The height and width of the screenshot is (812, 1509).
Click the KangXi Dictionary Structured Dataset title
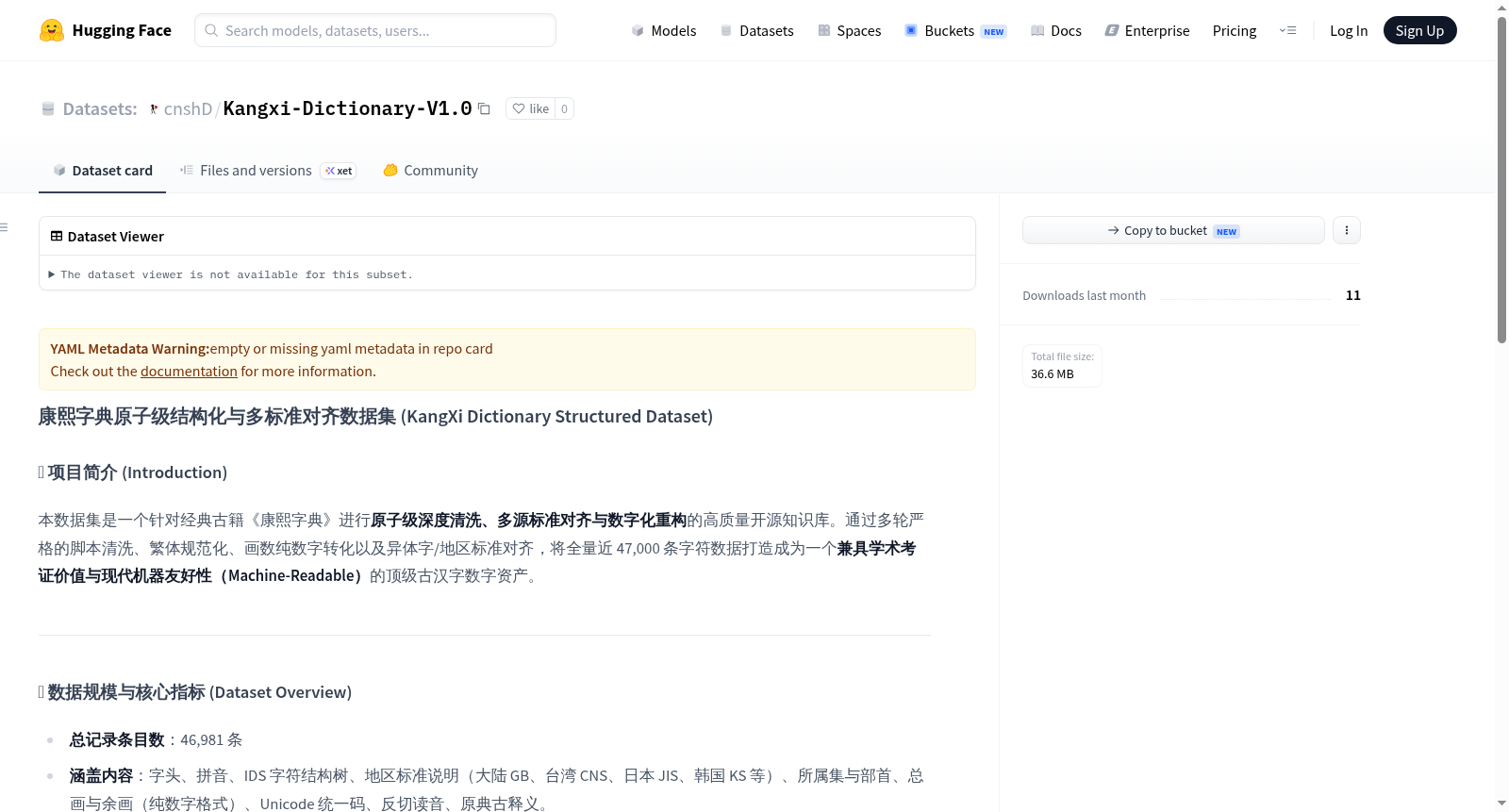pyautogui.click(x=375, y=416)
